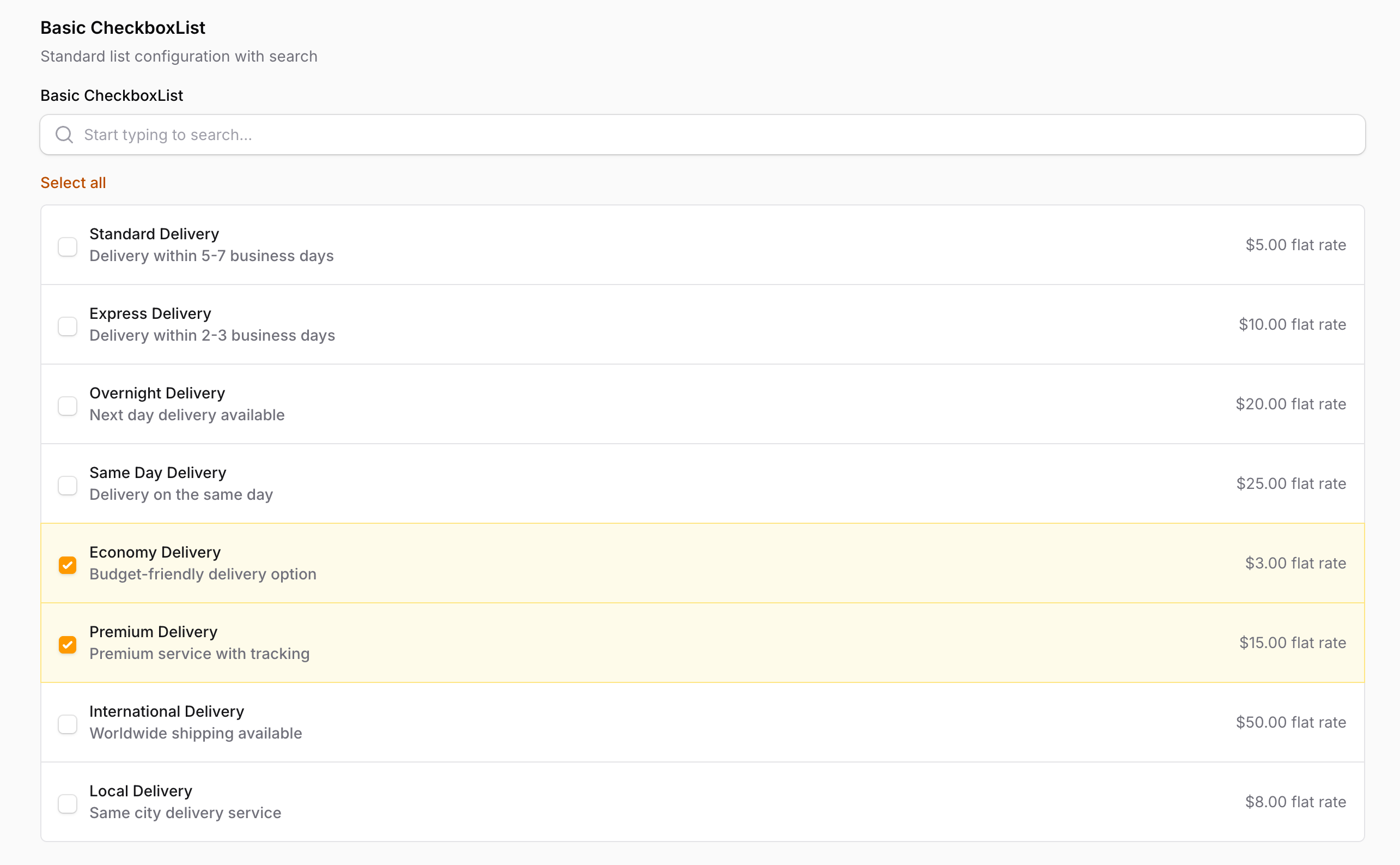This screenshot has width=1400, height=865.
Task: Uncheck the Premium Delivery checkbox
Action: coord(68,644)
